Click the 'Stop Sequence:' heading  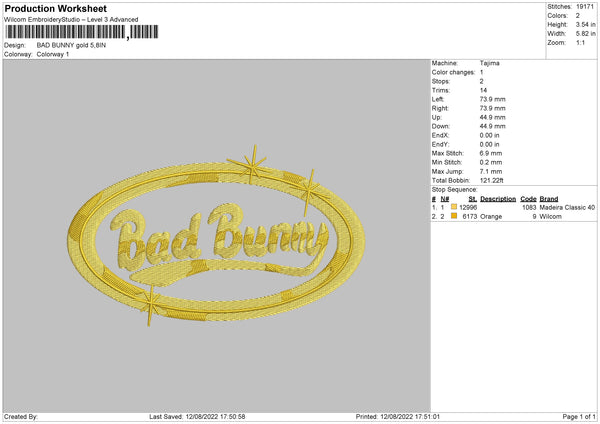tap(455, 190)
